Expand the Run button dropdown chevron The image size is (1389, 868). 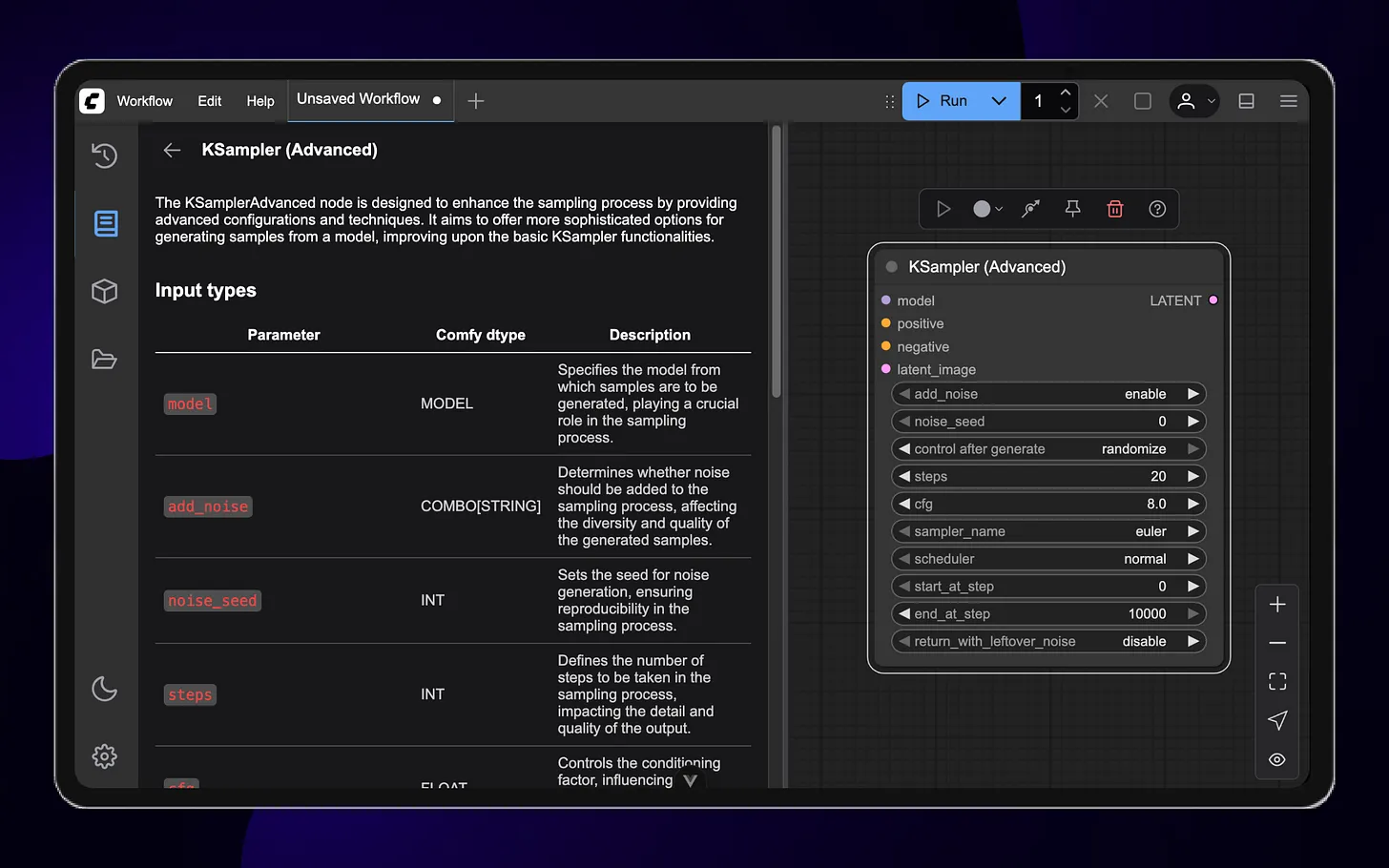click(x=999, y=101)
